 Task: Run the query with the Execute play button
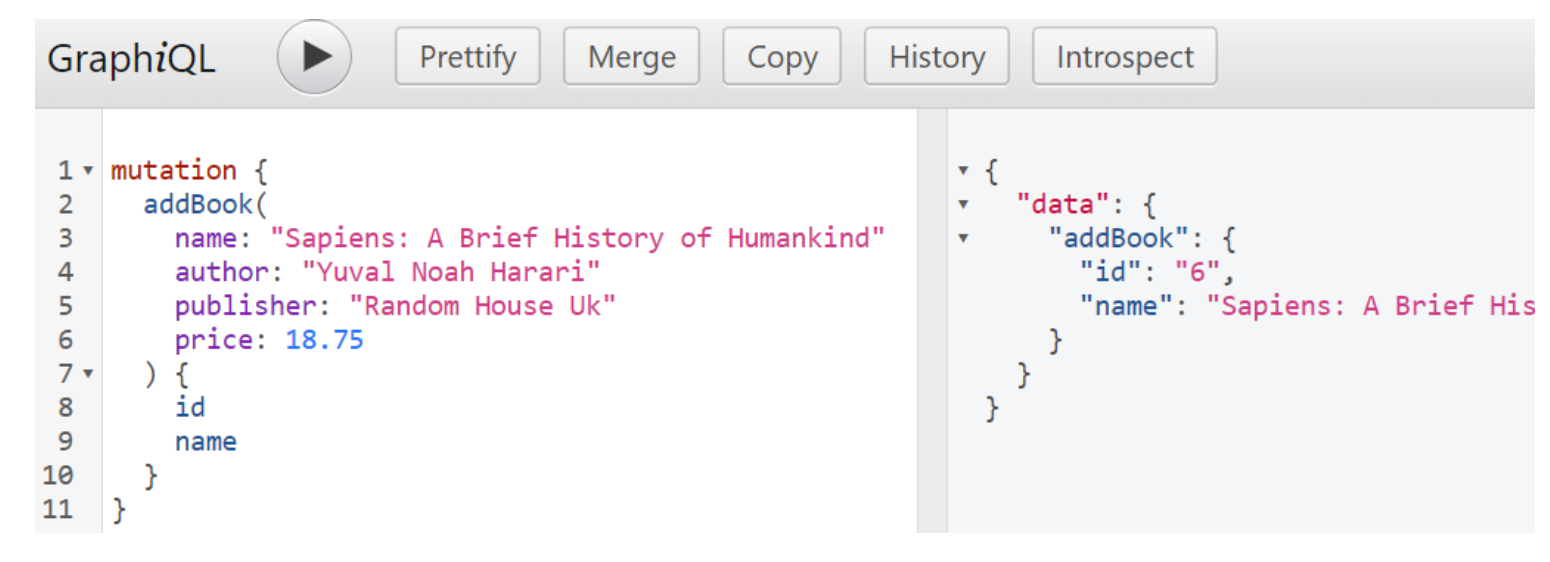point(314,57)
